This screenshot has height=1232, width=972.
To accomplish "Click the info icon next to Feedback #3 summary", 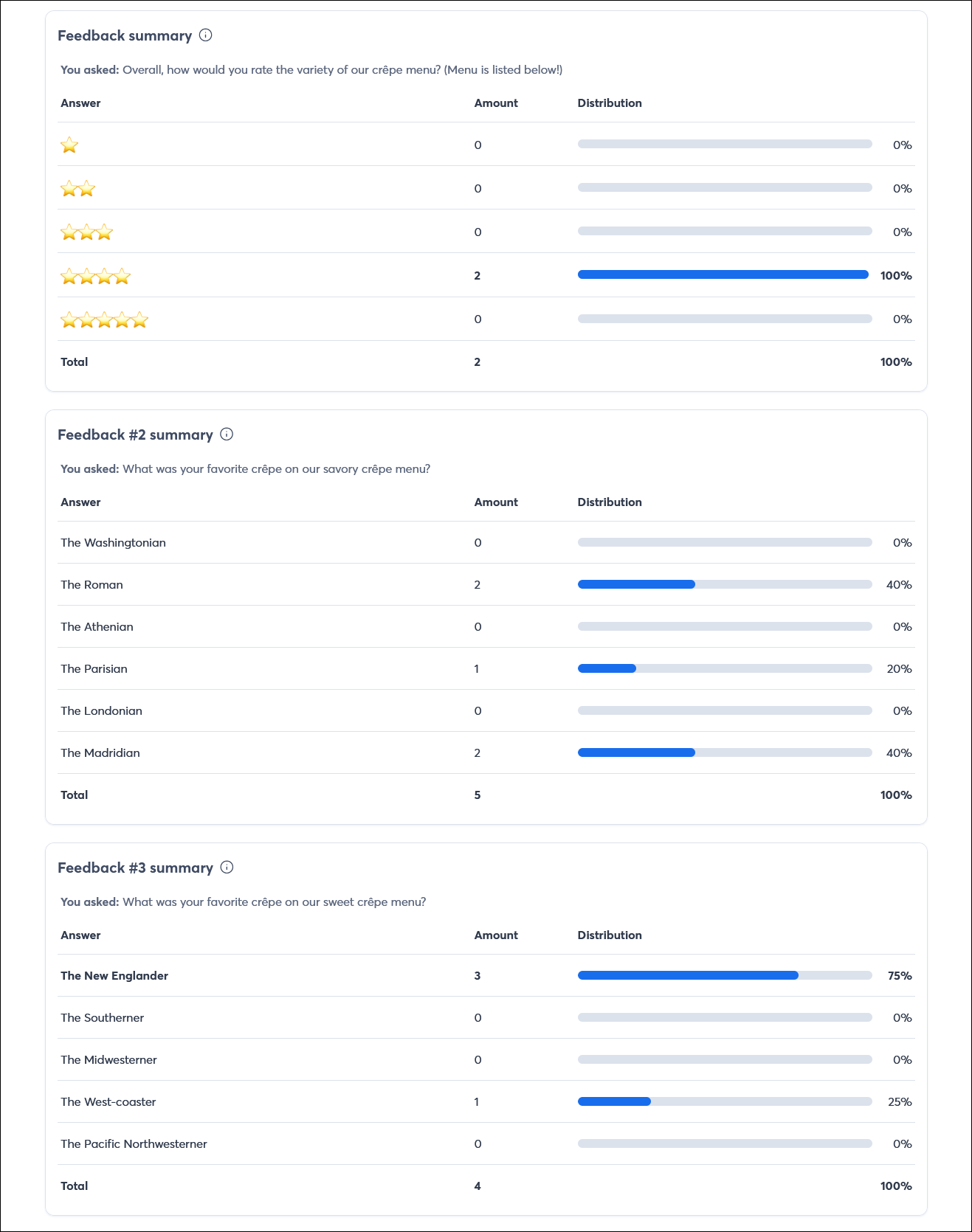I will (x=227, y=868).
